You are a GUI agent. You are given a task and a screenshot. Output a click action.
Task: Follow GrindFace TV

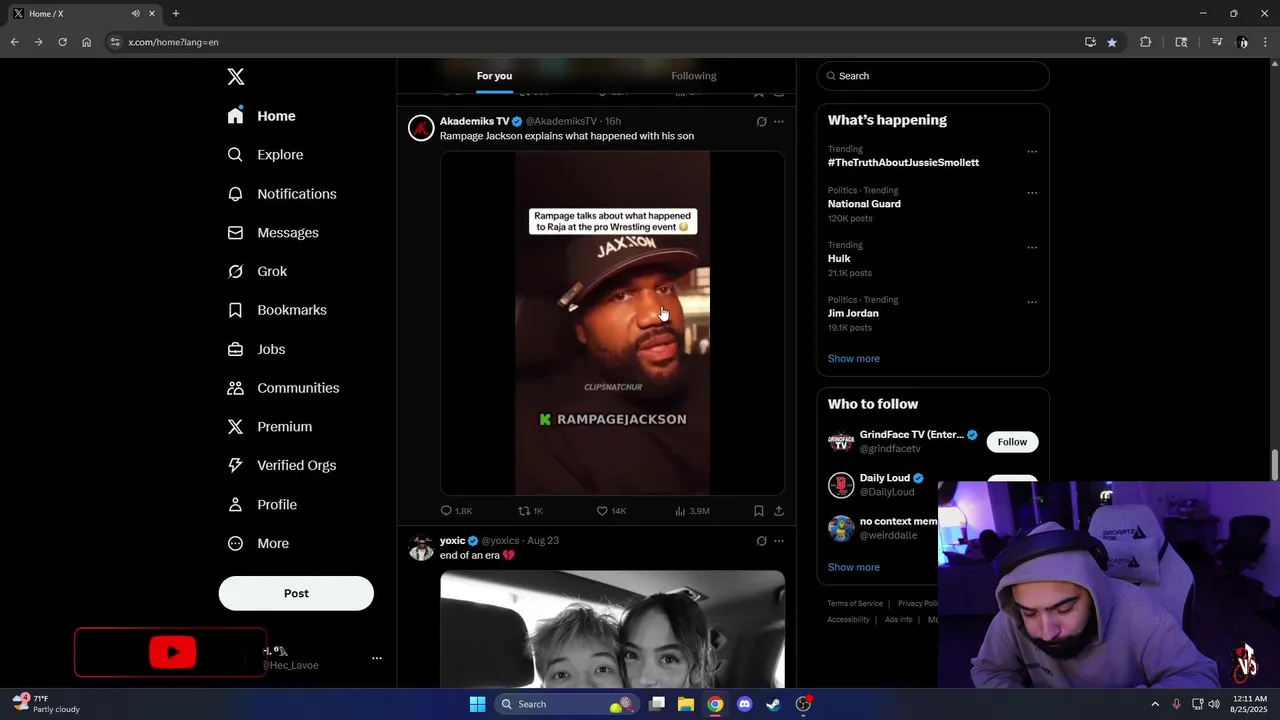1012,442
